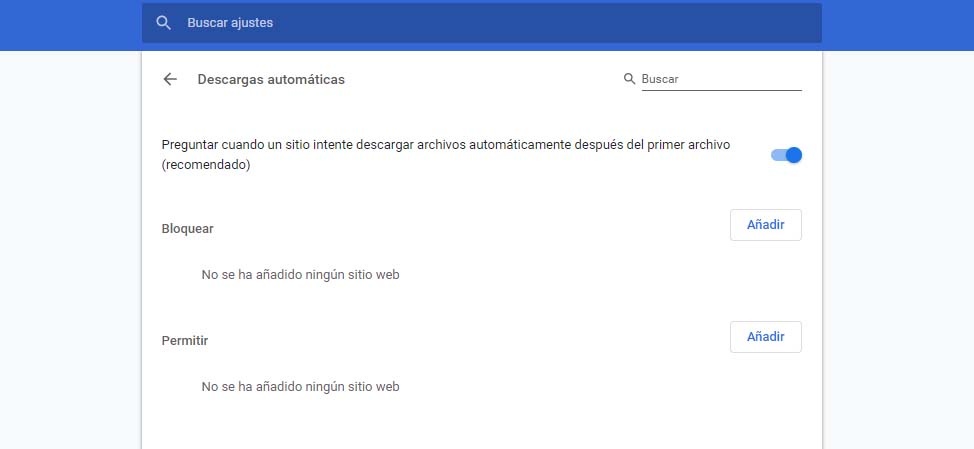
Task: Click the (recomendado) text
Action: point(205,166)
